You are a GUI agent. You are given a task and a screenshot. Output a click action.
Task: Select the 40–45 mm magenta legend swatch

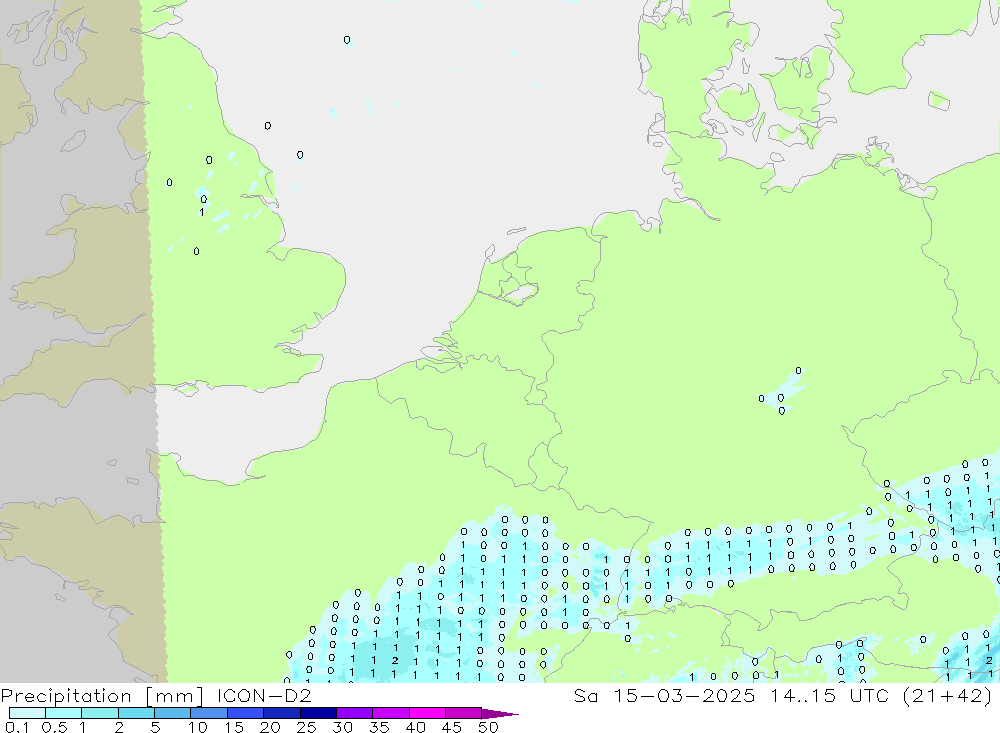click(427, 713)
